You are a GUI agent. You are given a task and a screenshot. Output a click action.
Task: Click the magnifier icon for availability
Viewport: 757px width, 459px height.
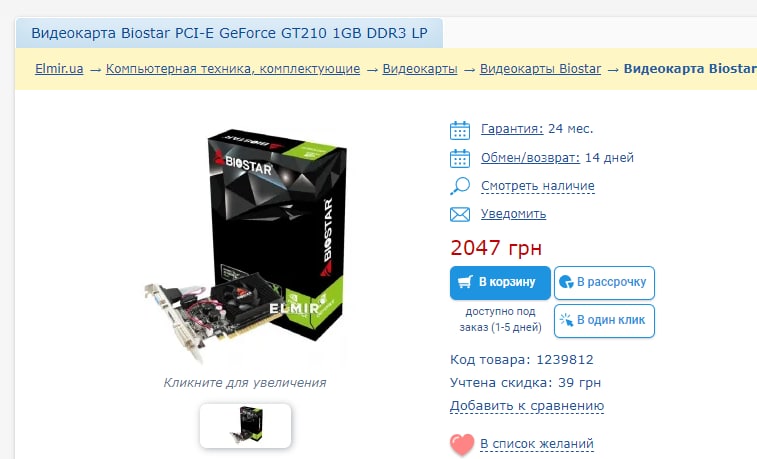(460, 186)
